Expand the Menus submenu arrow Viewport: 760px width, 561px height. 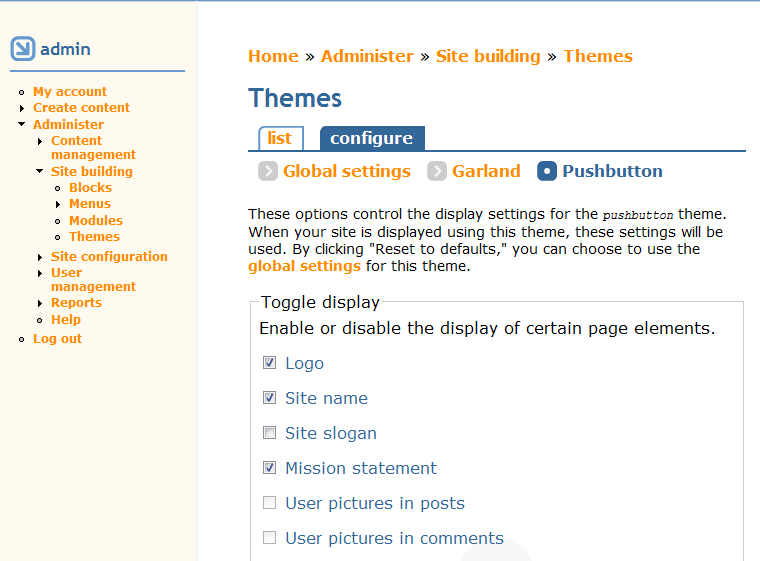58,204
